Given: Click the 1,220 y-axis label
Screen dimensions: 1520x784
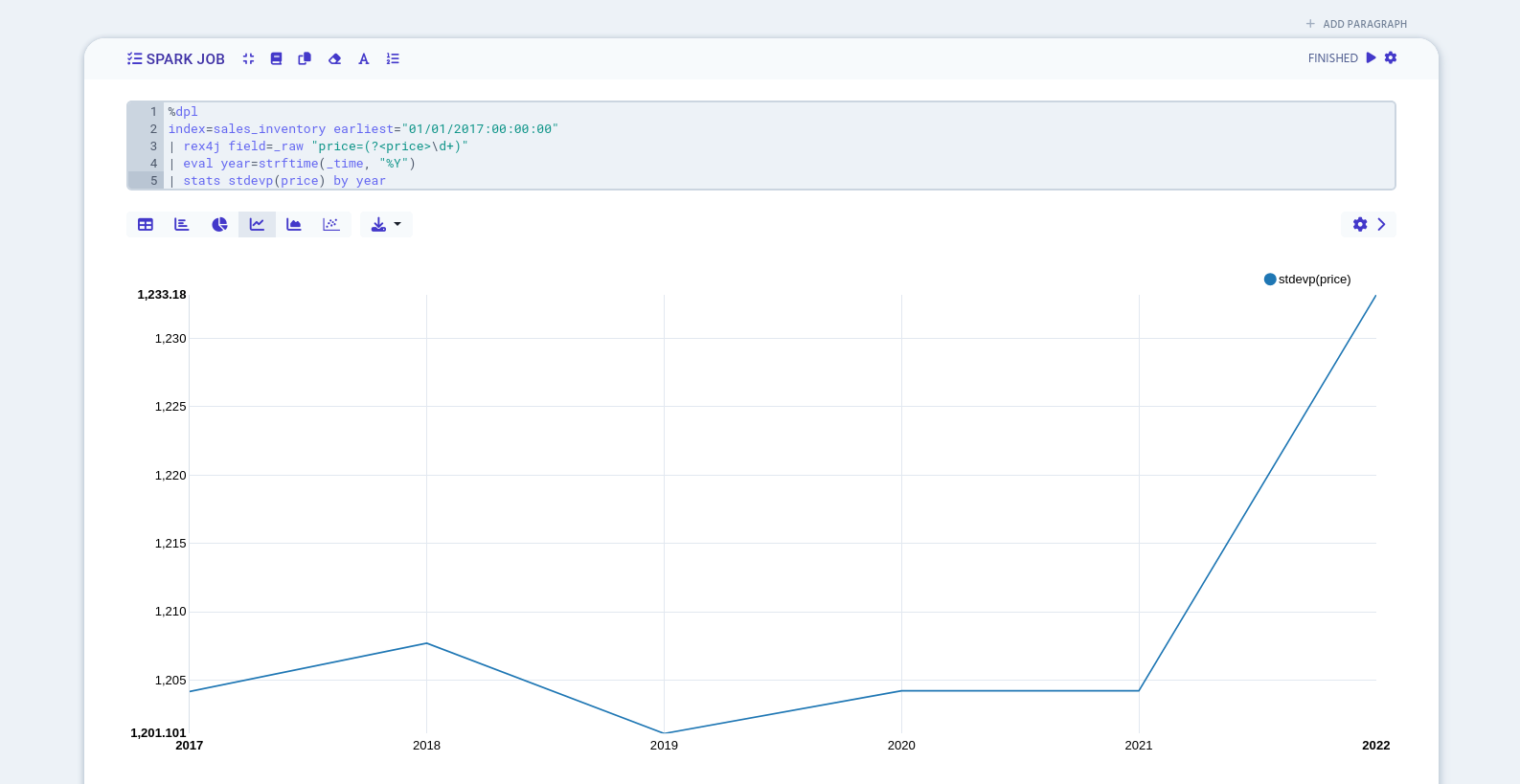Looking at the screenshot, I should [170, 475].
